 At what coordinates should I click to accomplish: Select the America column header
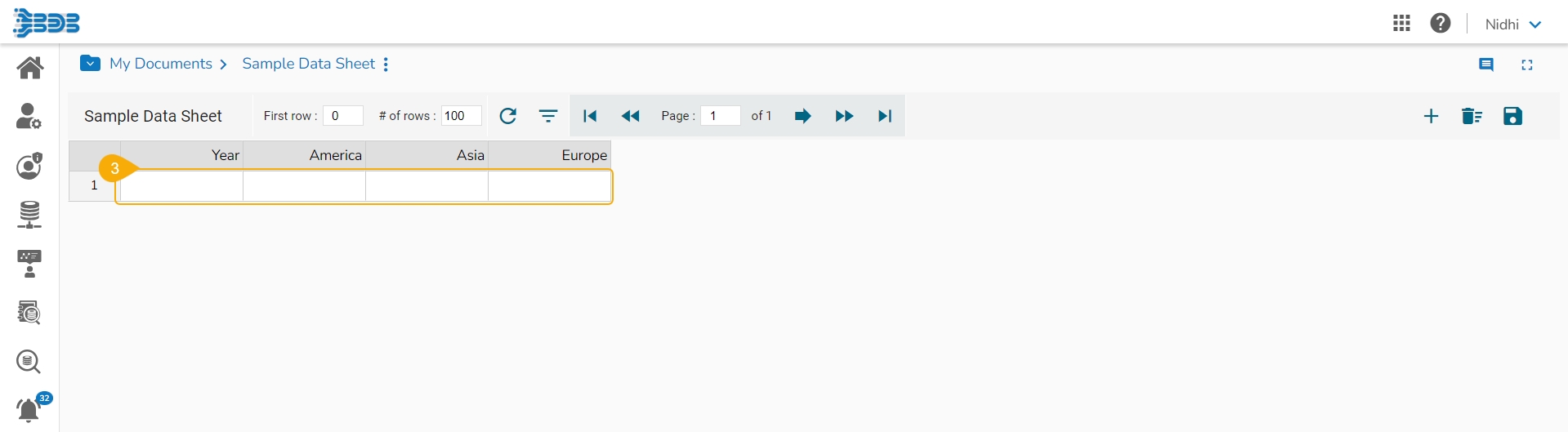304,155
